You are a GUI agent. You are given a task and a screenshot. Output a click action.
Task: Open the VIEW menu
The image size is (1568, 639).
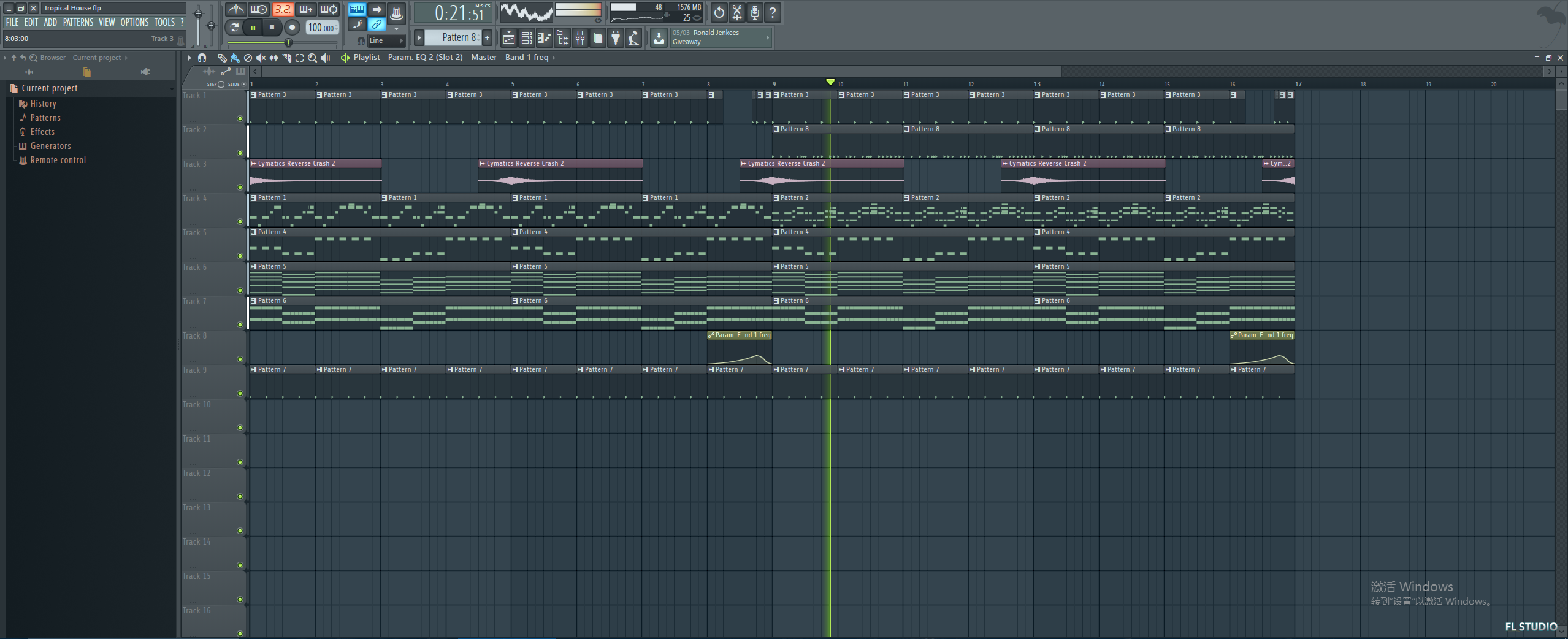pos(107,22)
